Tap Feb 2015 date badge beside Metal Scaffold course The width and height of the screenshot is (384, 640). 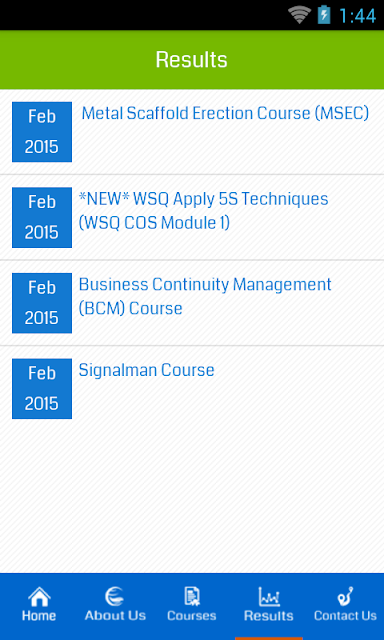point(42,132)
